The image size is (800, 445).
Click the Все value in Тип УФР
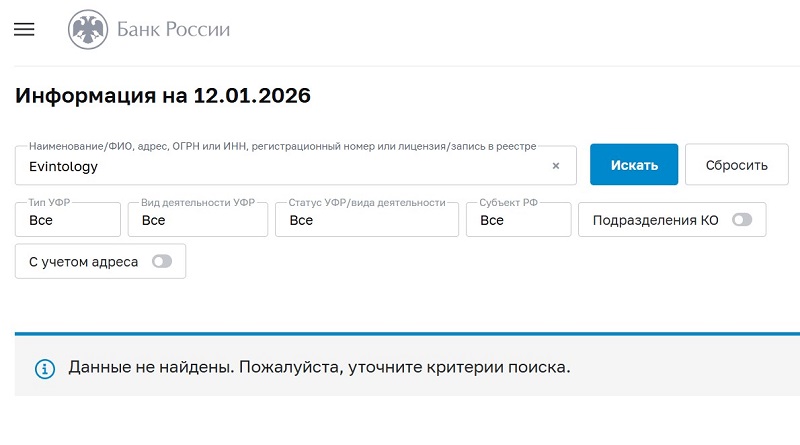(x=41, y=220)
